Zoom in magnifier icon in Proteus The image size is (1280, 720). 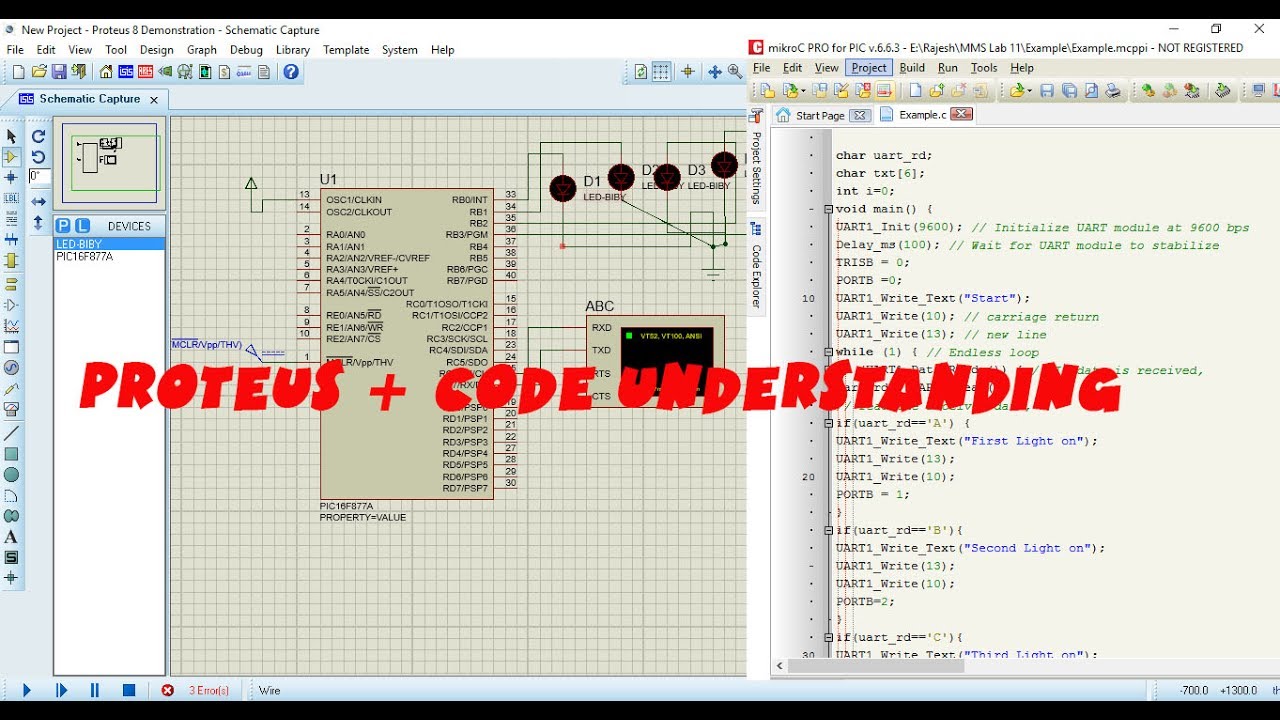tap(735, 72)
